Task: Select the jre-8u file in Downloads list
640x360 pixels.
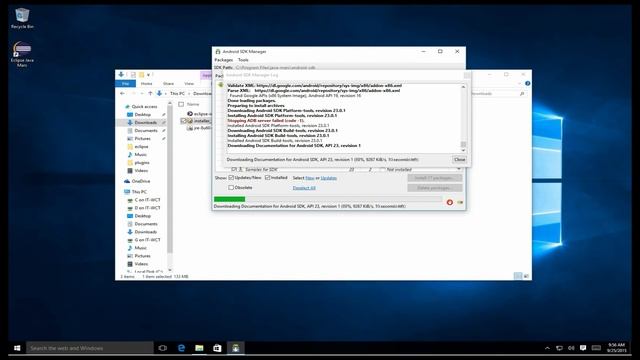Action: 199,128
